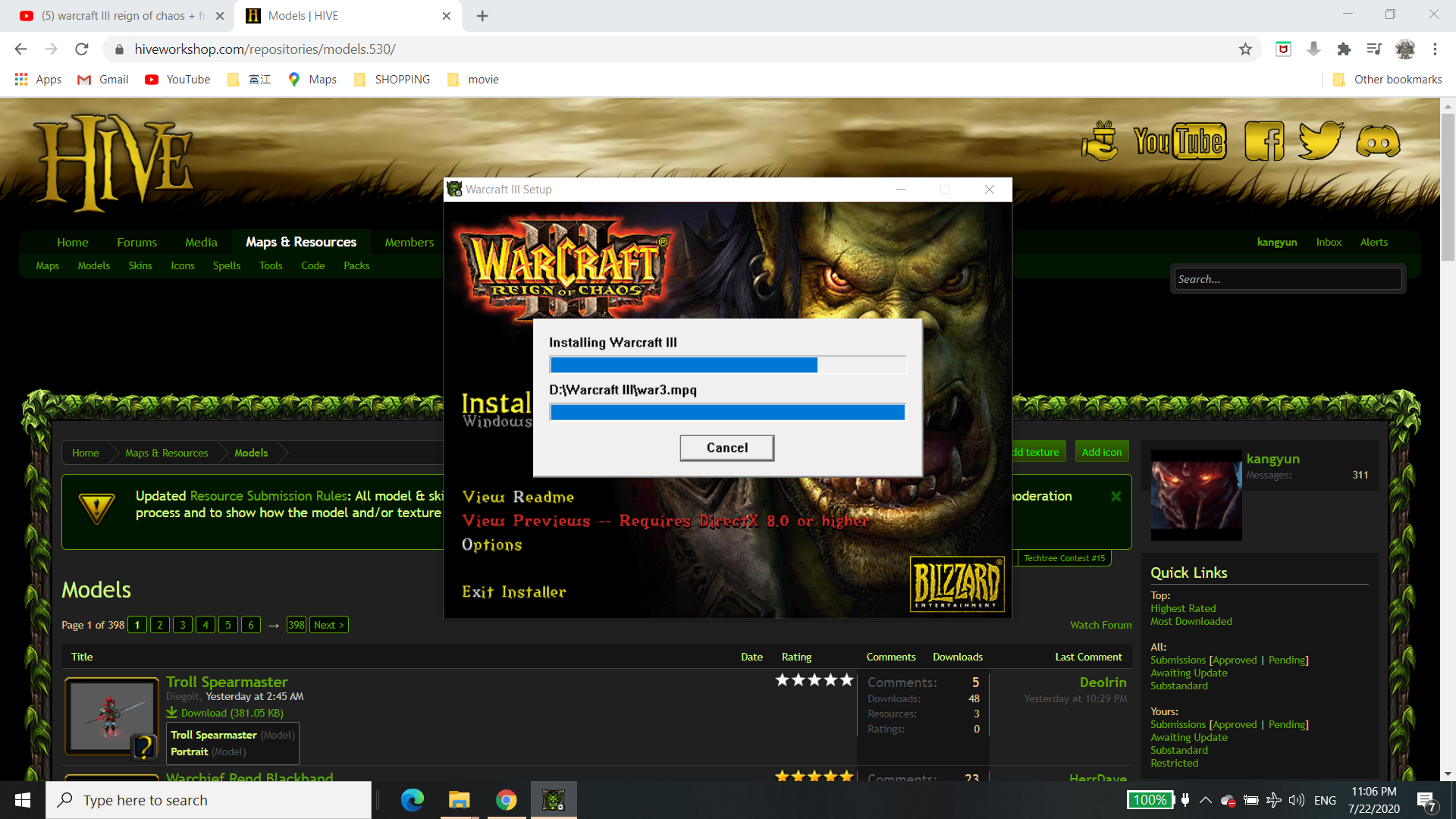Click Exit Installer in Warcraft Setup
Image resolution: width=1456 pixels, height=819 pixels.
point(513,591)
